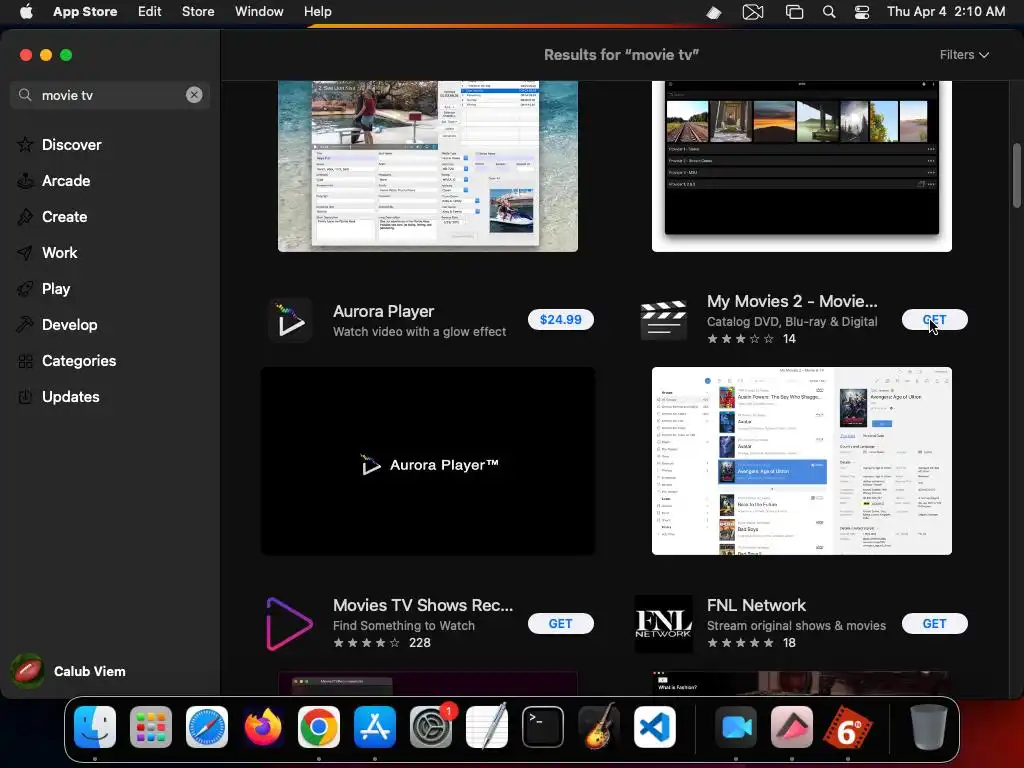Open the Window menu
This screenshot has height=768, width=1024.
click(x=259, y=12)
